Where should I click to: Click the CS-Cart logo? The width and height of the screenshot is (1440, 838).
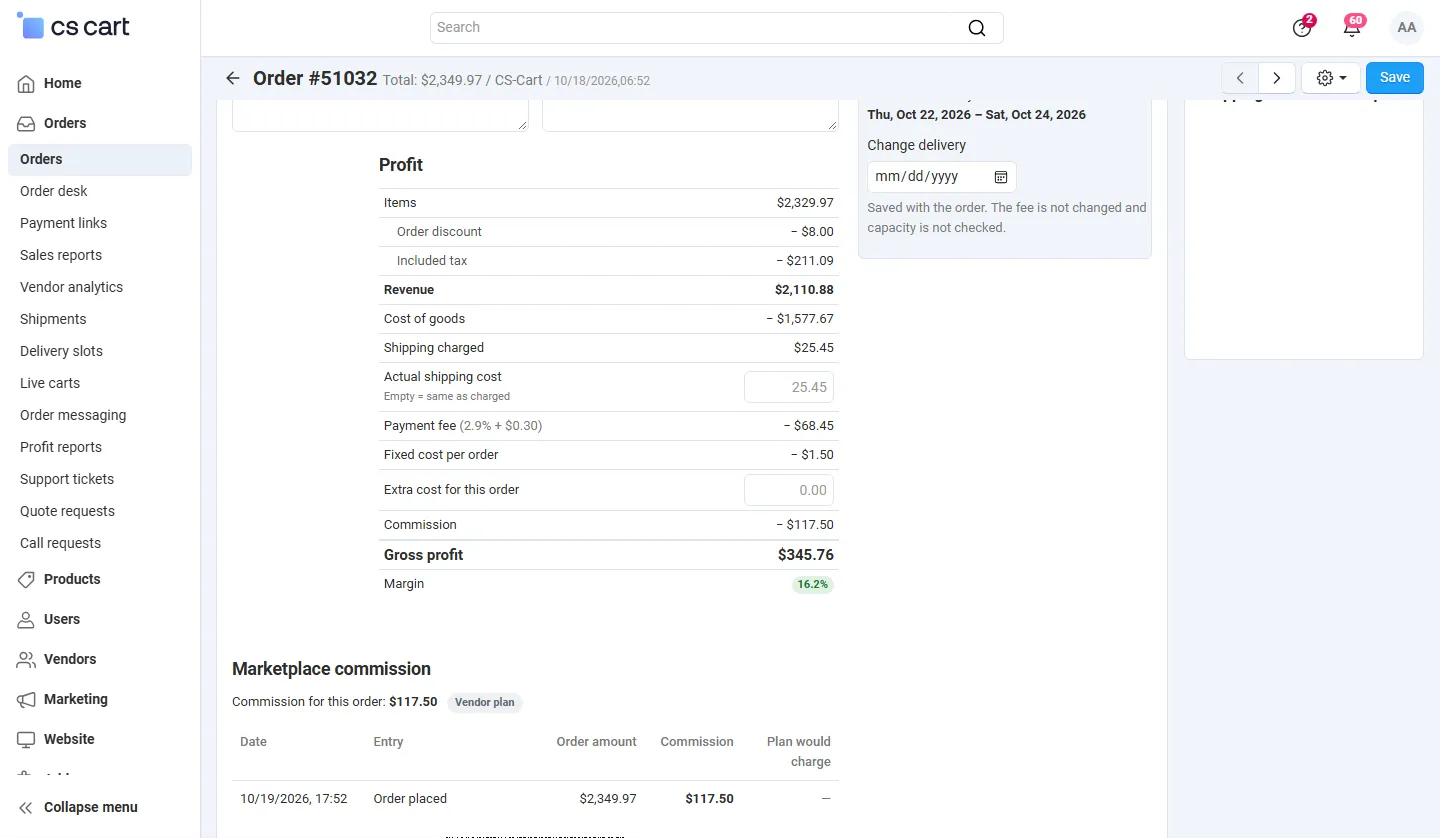pos(74,27)
